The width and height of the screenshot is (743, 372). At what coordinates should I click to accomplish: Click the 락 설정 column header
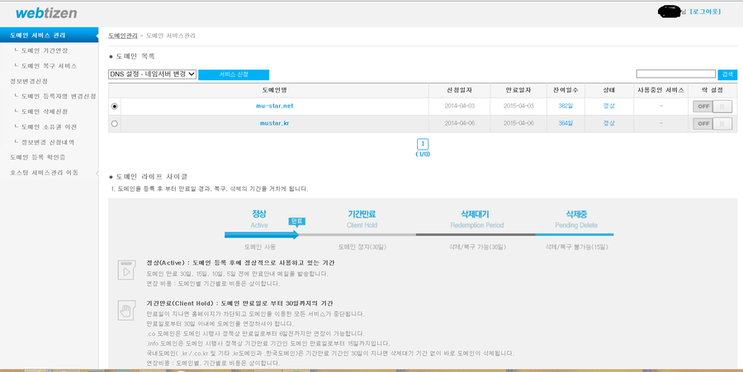pyautogui.click(x=712, y=90)
